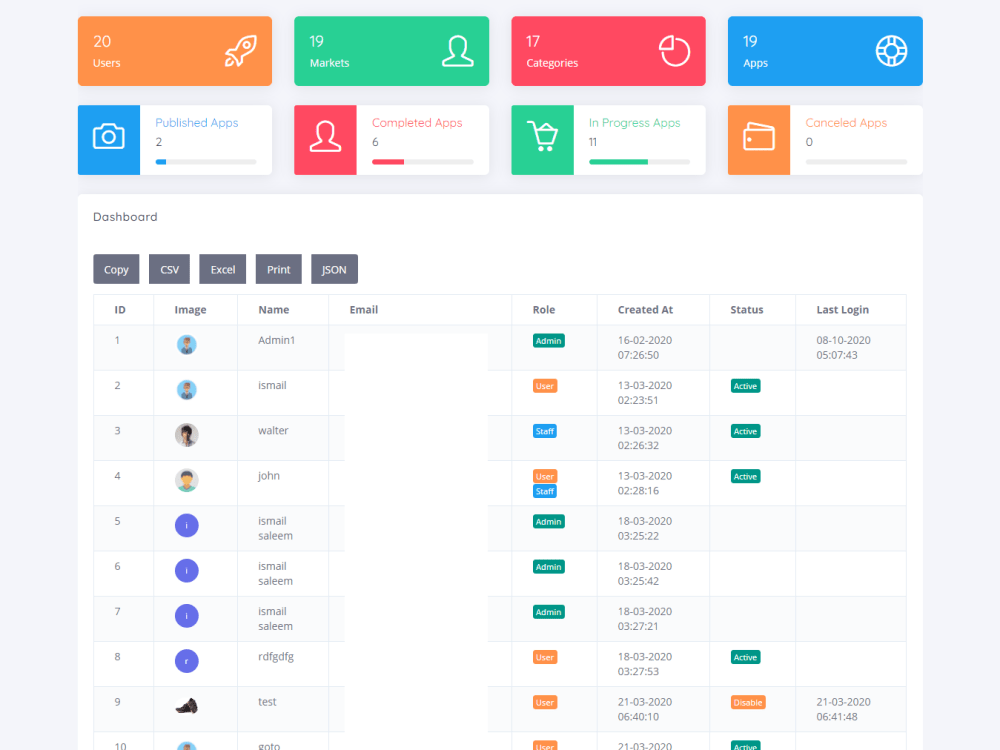Image resolution: width=1000 pixels, height=750 pixels.
Task: Click the 17 Categories card label
Action: coord(552,52)
